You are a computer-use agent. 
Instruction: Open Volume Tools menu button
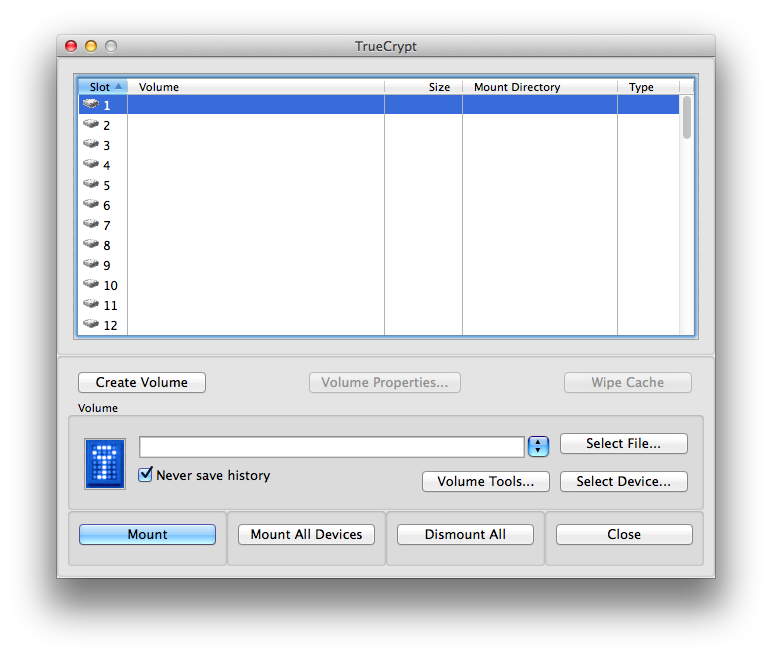point(486,481)
